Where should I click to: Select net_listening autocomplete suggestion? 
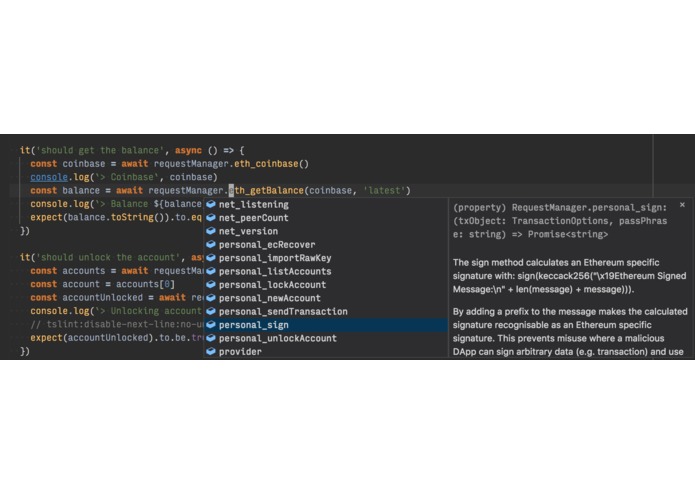click(326, 204)
